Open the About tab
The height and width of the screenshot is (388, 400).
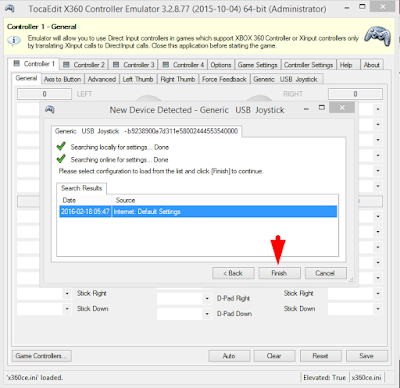372,65
